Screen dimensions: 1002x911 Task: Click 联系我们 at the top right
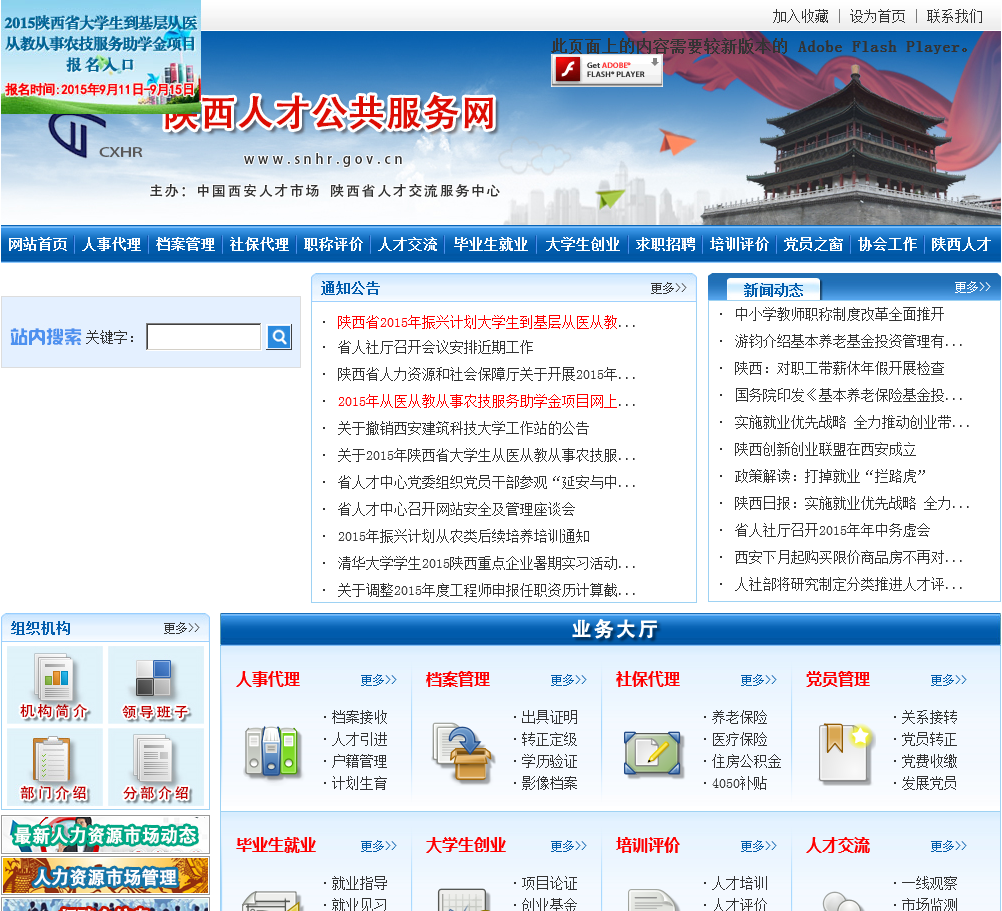(x=955, y=16)
